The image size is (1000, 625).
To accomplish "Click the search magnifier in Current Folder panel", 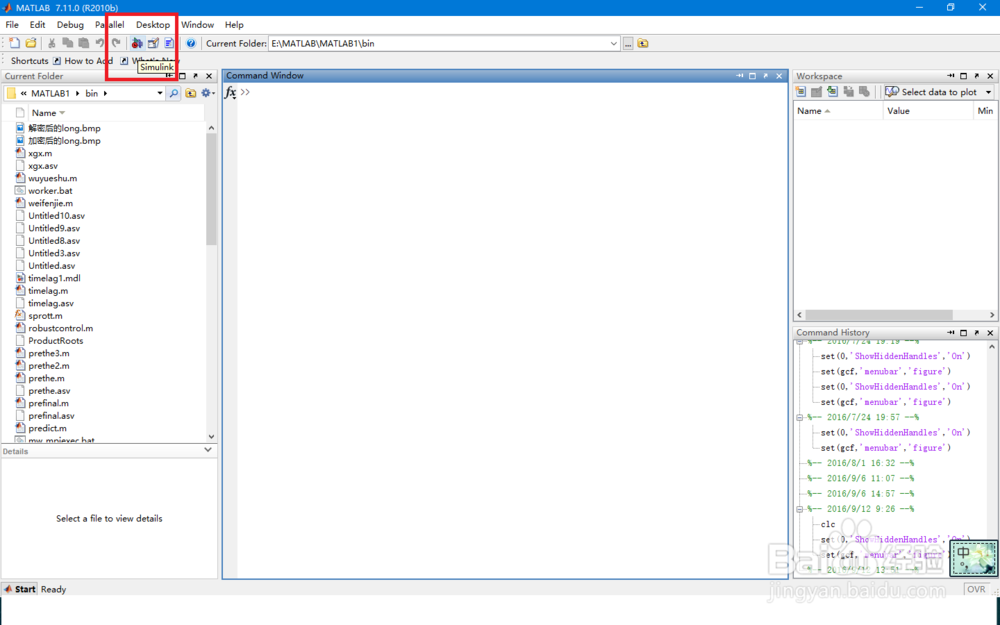I will (173, 93).
